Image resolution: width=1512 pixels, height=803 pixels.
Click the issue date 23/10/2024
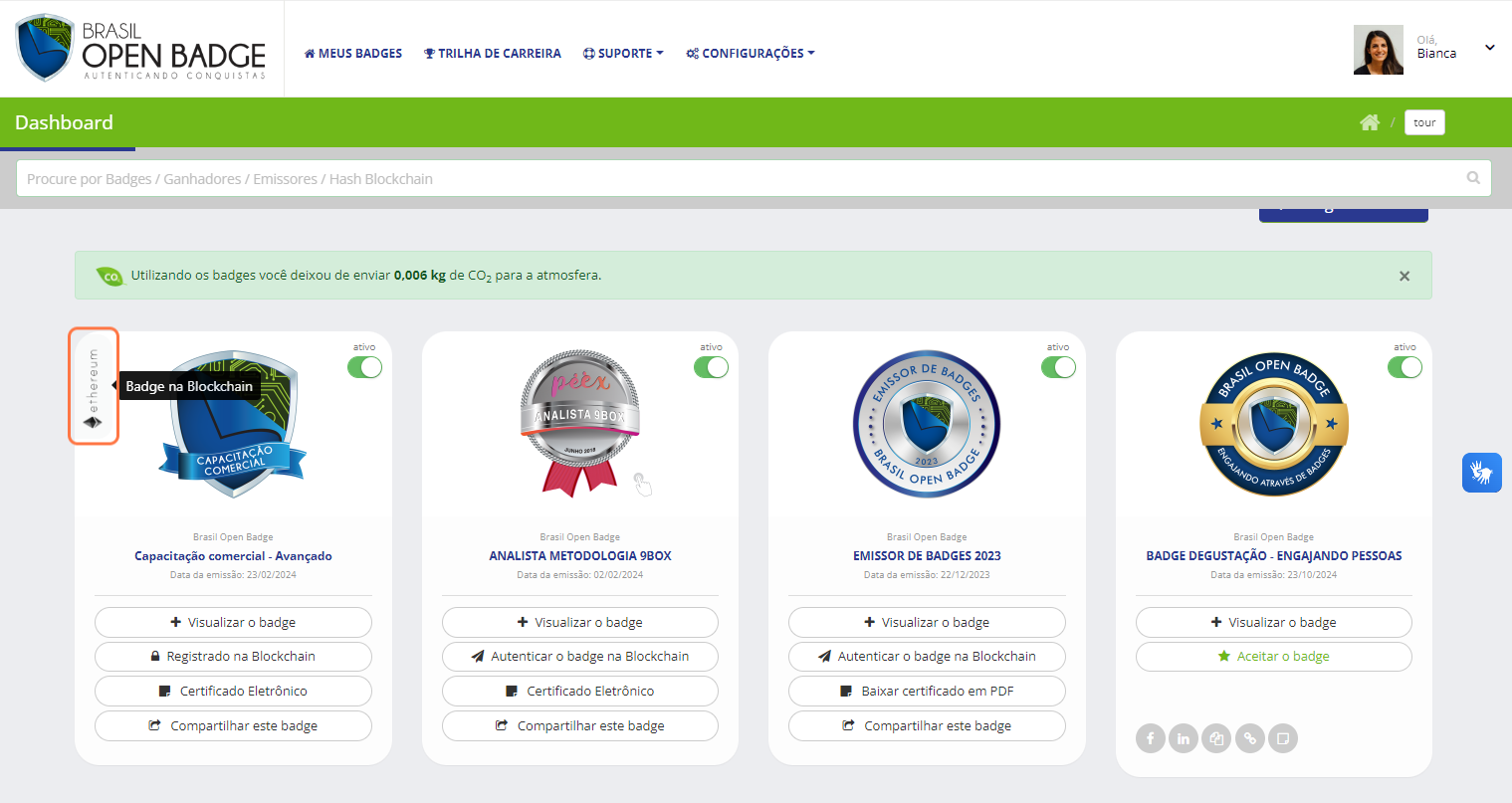(1311, 575)
